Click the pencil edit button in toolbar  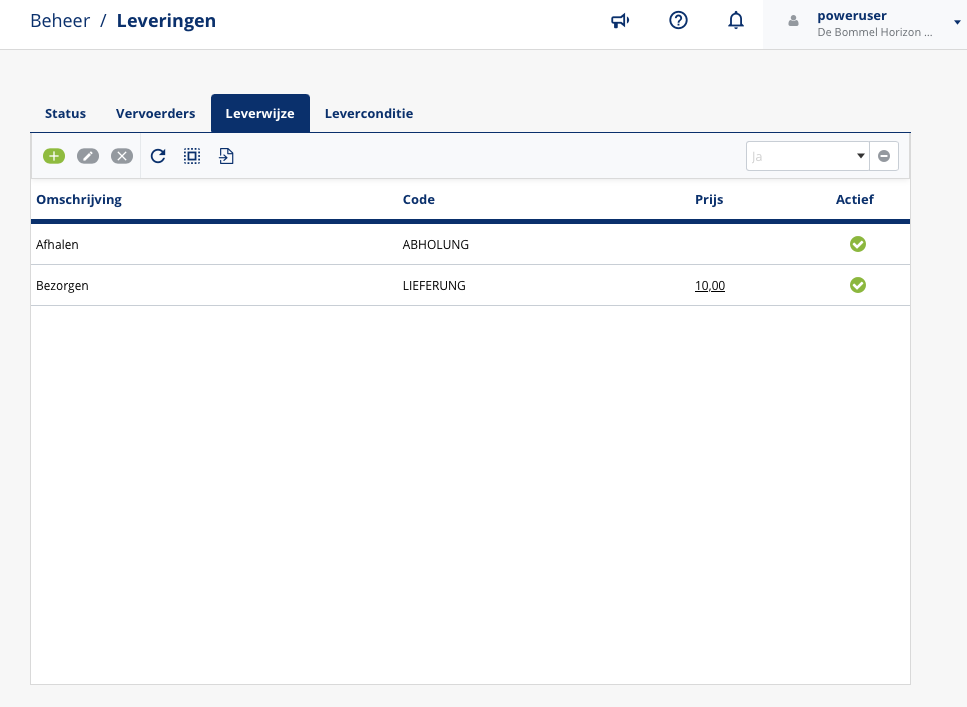pos(88,156)
